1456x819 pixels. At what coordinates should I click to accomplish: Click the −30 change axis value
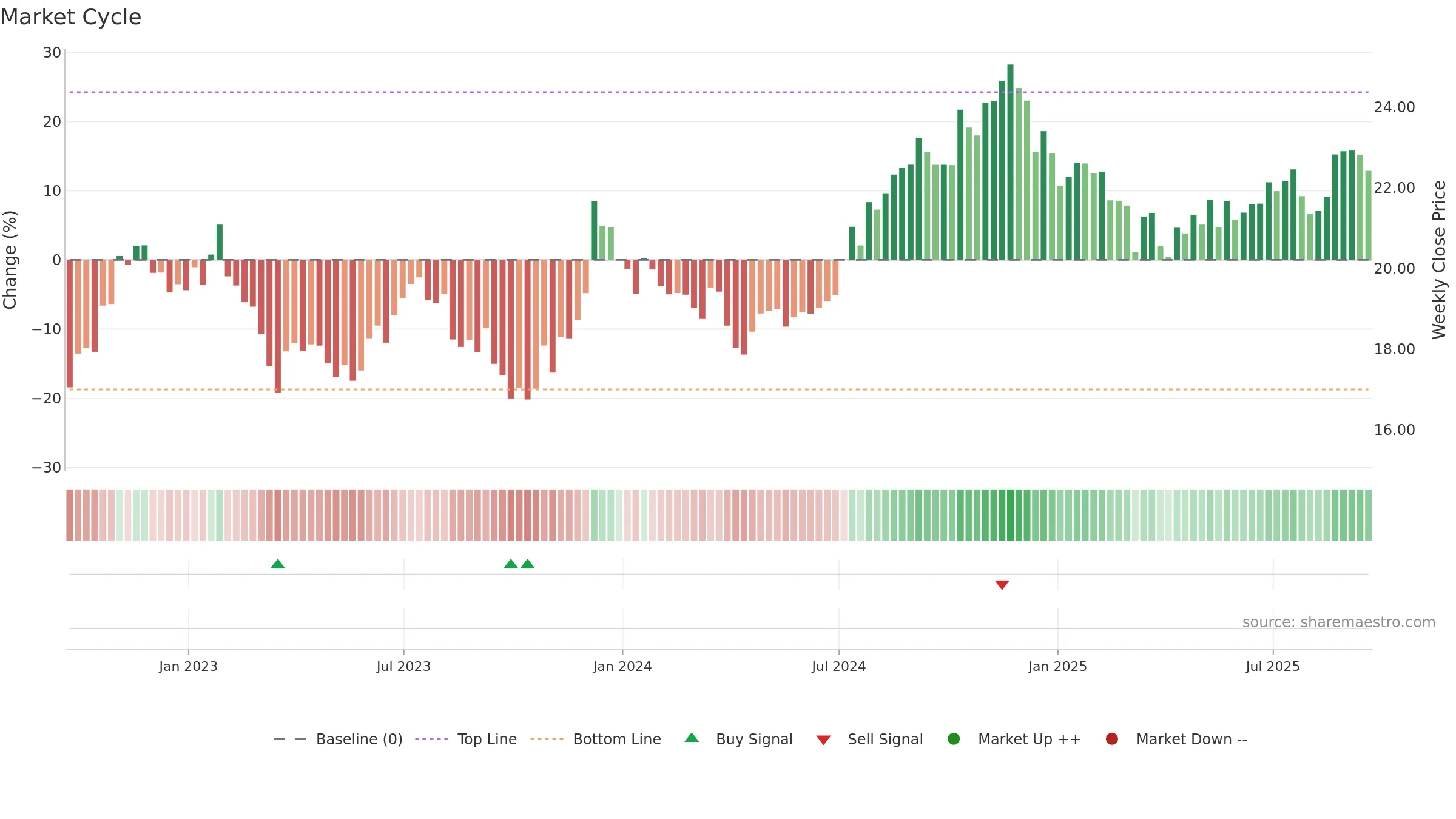tap(47, 468)
